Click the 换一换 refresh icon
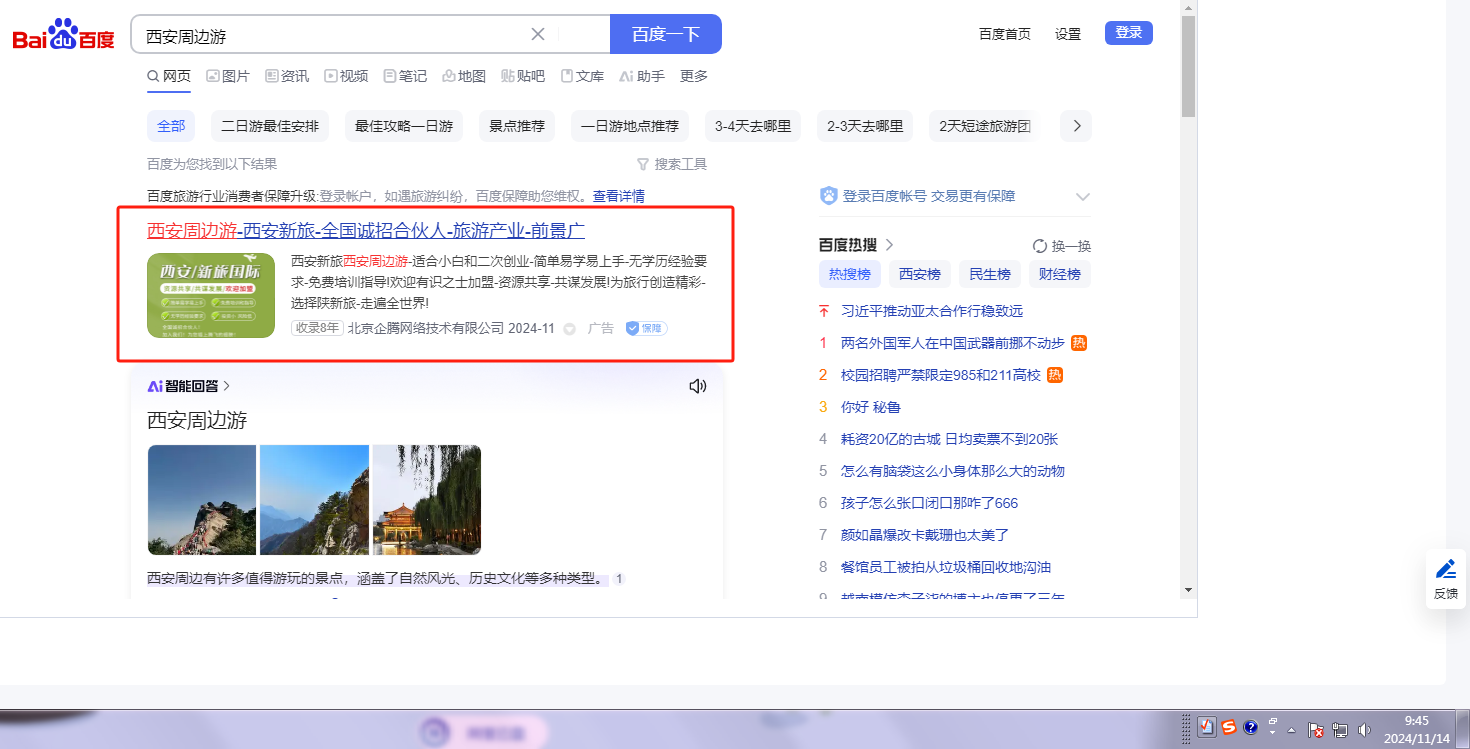The width and height of the screenshot is (1470, 749). (x=1040, y=246)
